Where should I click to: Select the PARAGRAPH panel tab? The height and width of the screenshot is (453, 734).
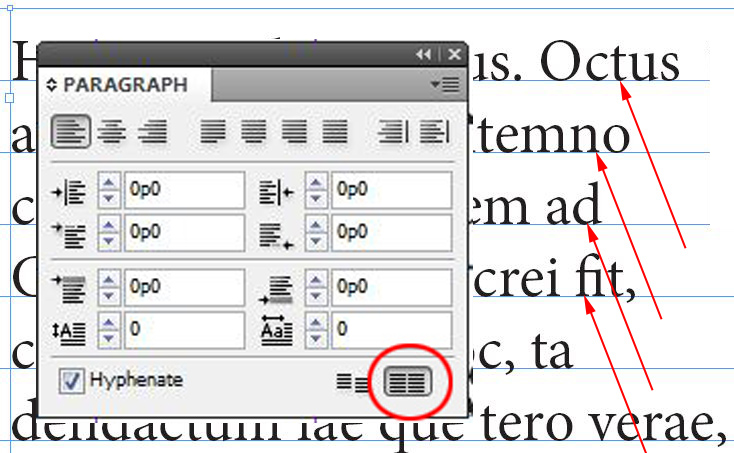pos(124,85)
